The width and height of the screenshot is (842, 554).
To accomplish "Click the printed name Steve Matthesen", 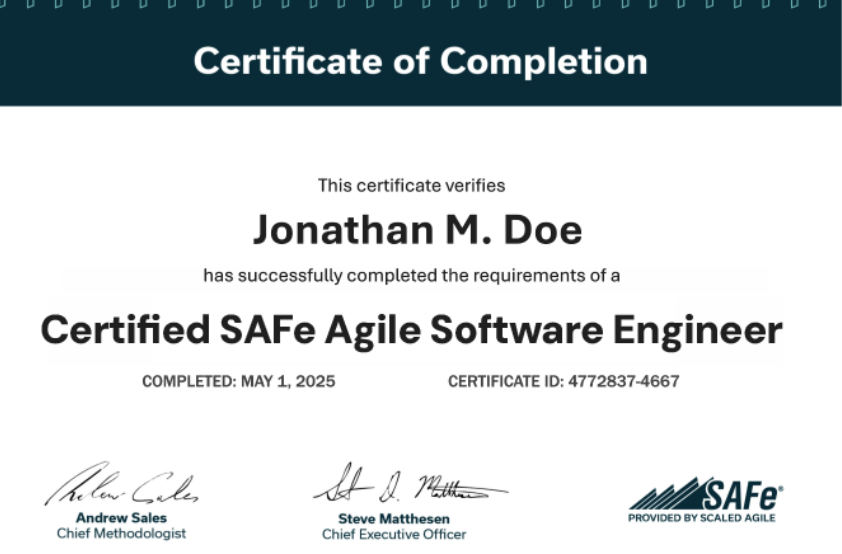I will [394, 519].
